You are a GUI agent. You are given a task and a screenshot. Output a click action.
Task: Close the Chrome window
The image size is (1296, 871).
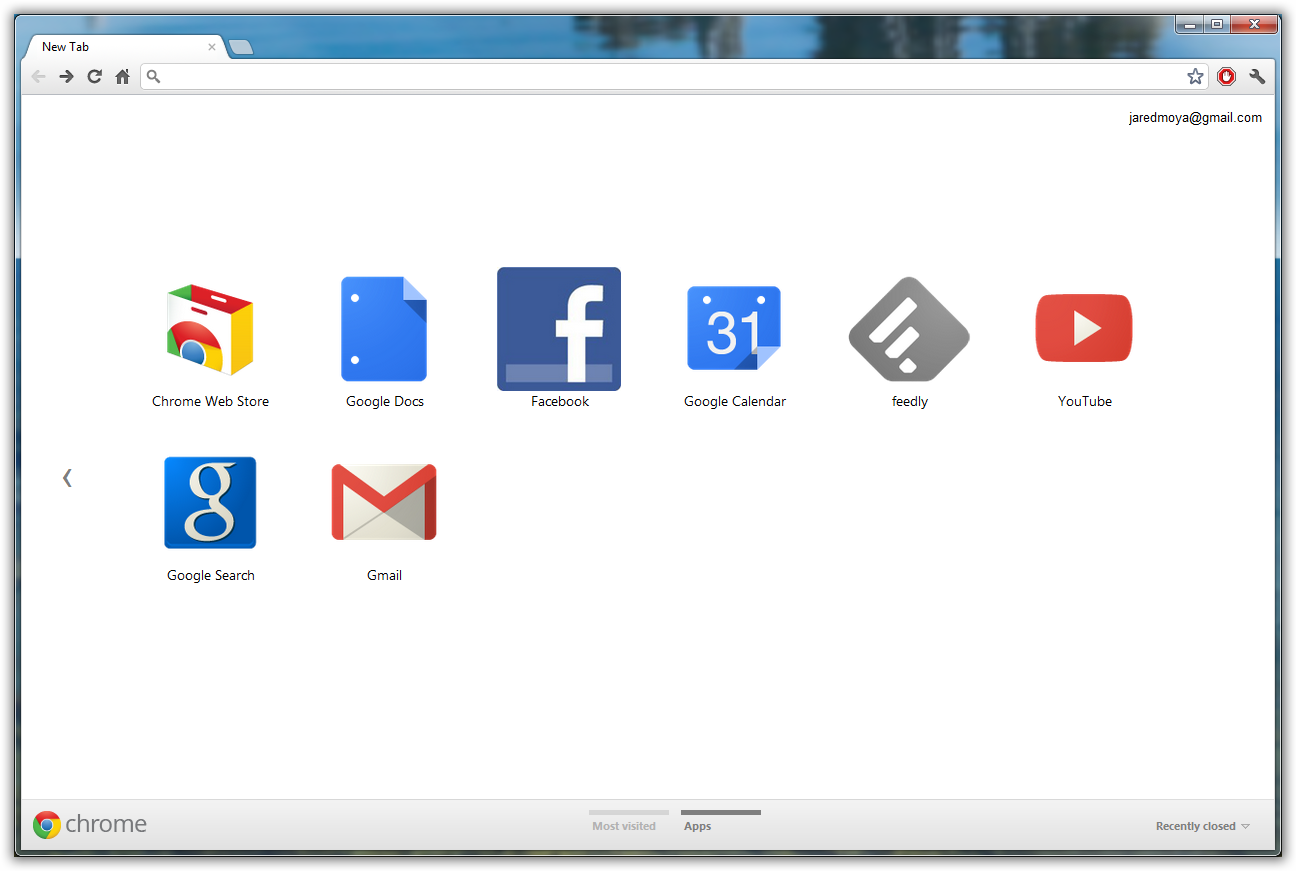click(1254, 24)
